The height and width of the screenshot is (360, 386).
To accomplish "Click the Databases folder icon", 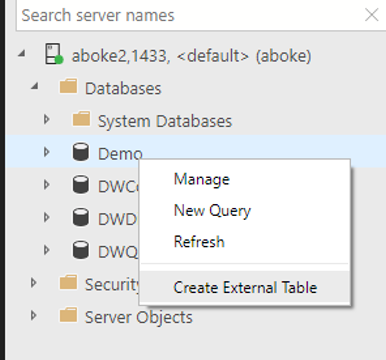I will [x=68, y=87].
